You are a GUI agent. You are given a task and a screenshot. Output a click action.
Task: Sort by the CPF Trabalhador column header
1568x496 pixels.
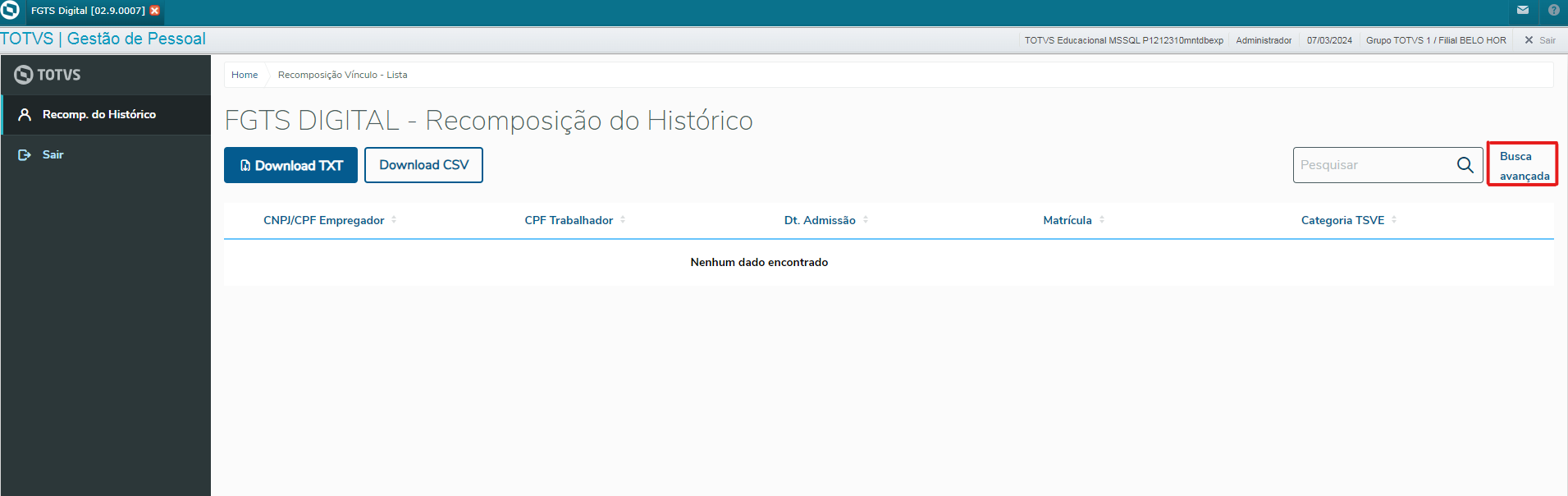click(569, 220)
